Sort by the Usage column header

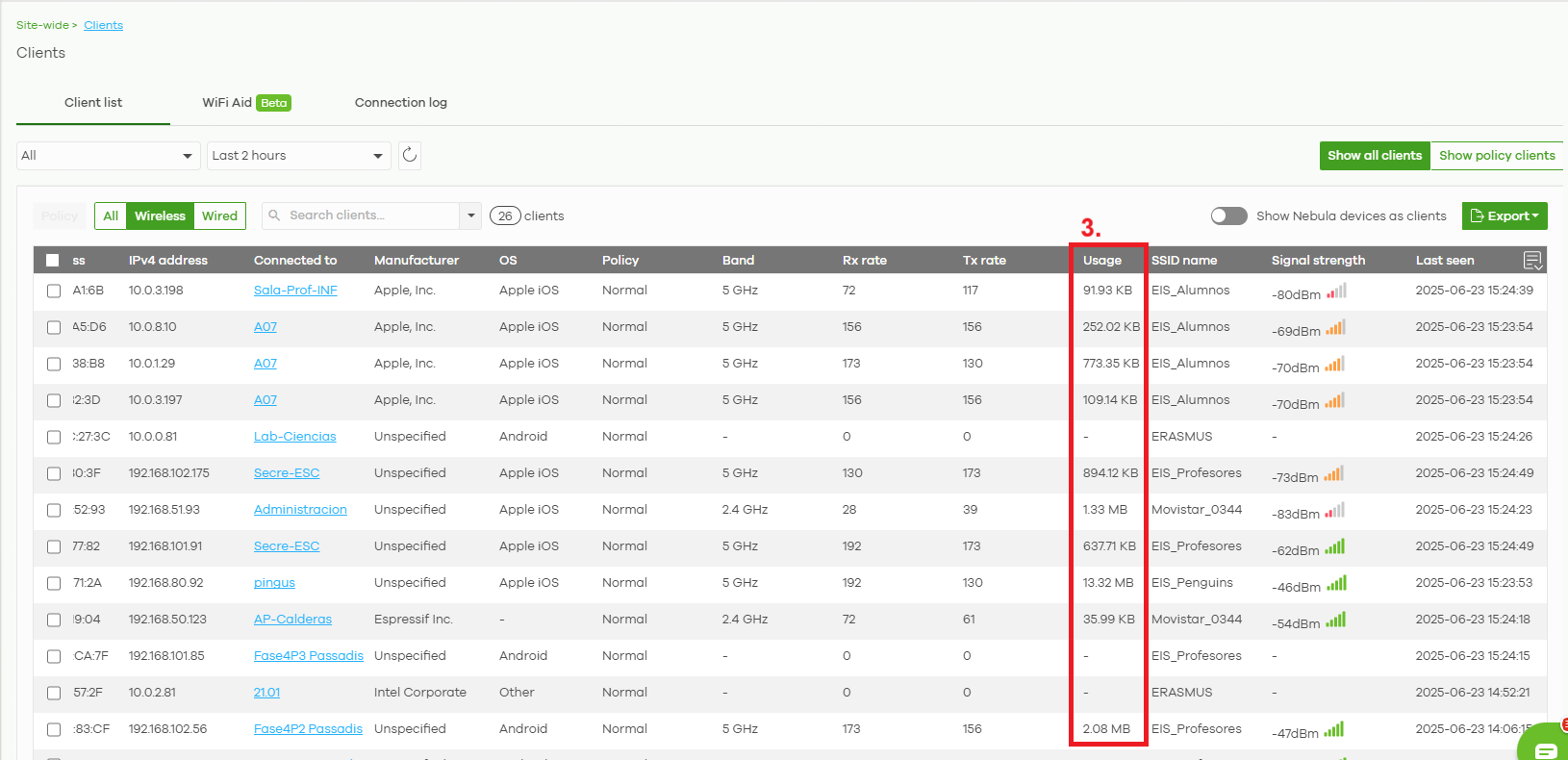(1102, 260)
